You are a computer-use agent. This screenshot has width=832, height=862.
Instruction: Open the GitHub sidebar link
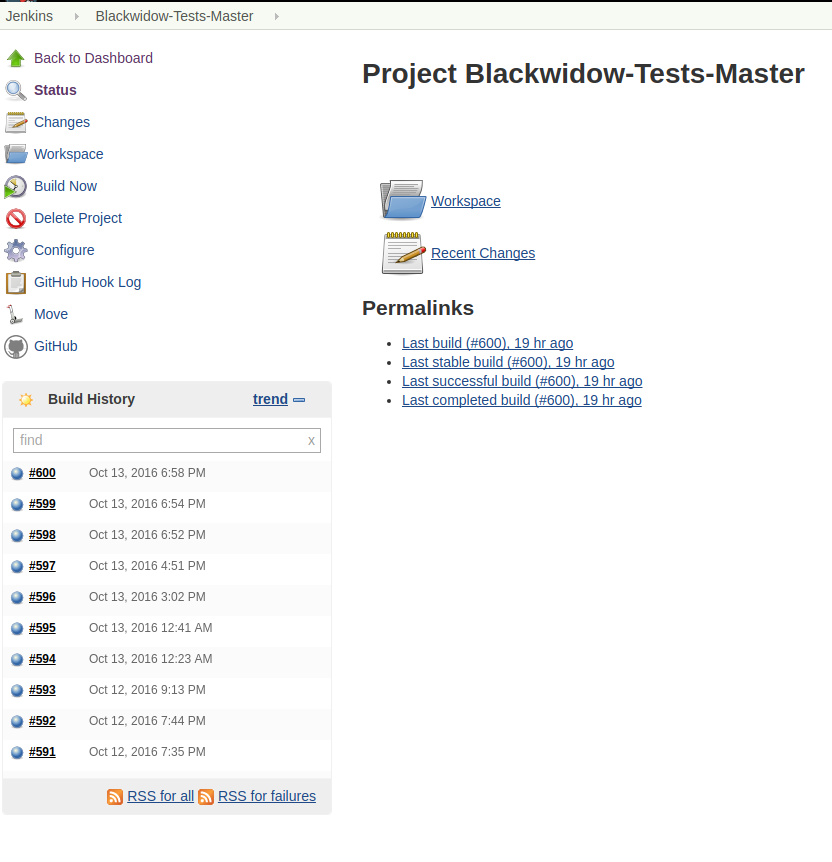click(56, 346)
